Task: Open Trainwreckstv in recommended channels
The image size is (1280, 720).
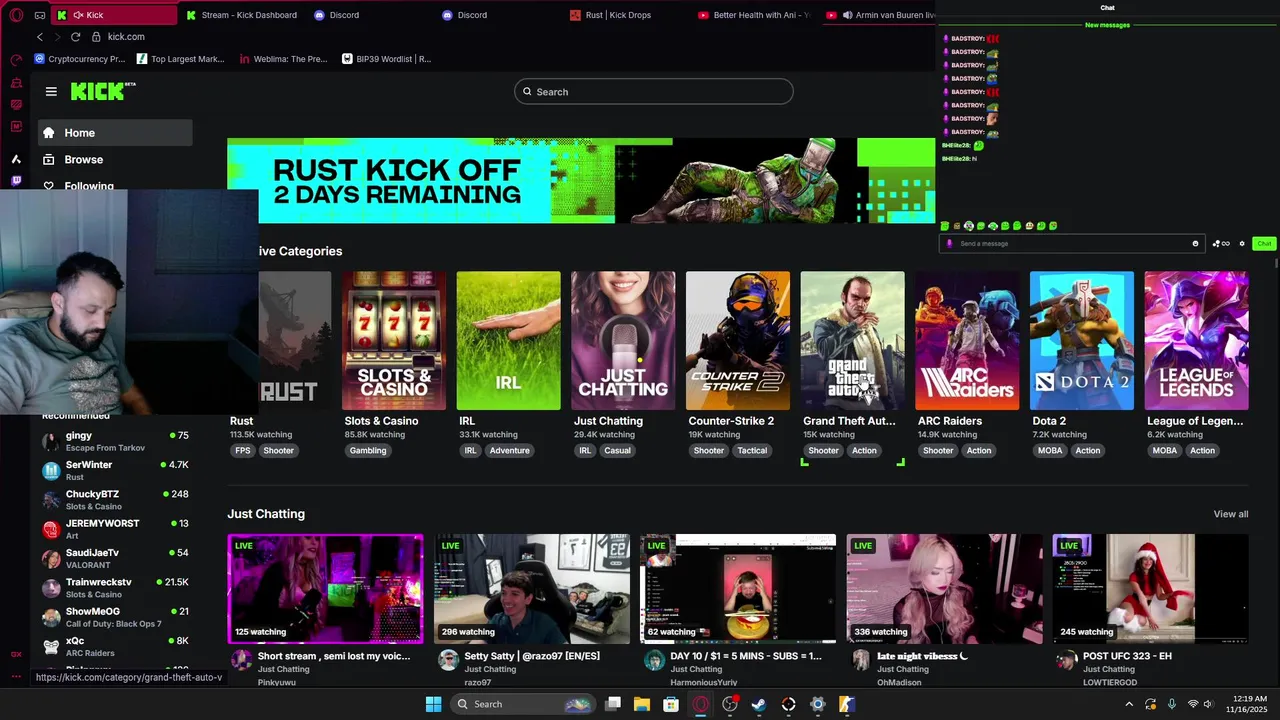Action: (115, 588)
